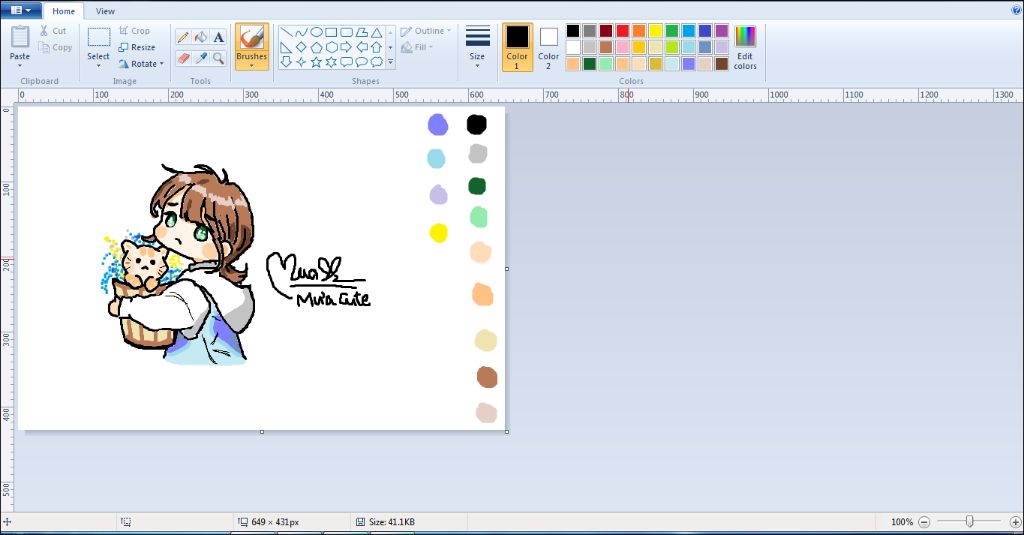Expand the Brushes dropdown arrow
Viewport: 1024px width, 535px height.
click(x=251, y=66)
